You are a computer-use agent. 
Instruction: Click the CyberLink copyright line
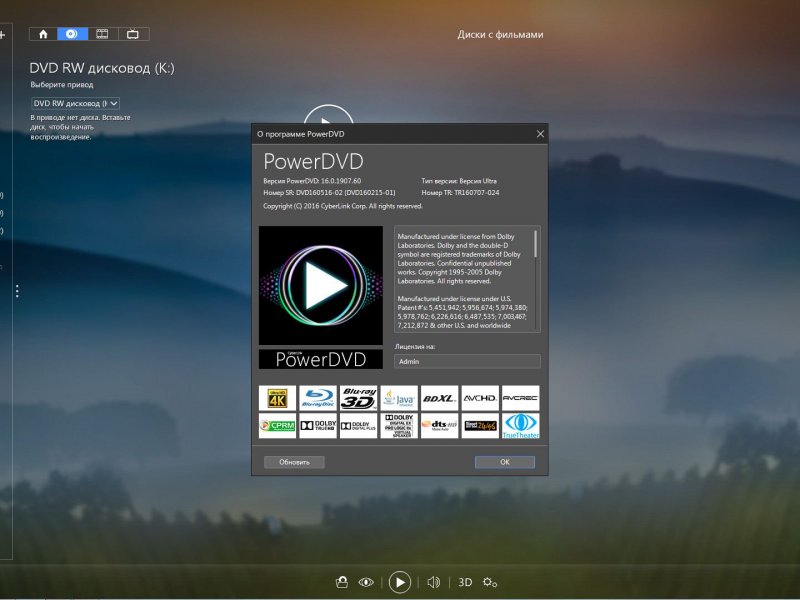point(343,206)
